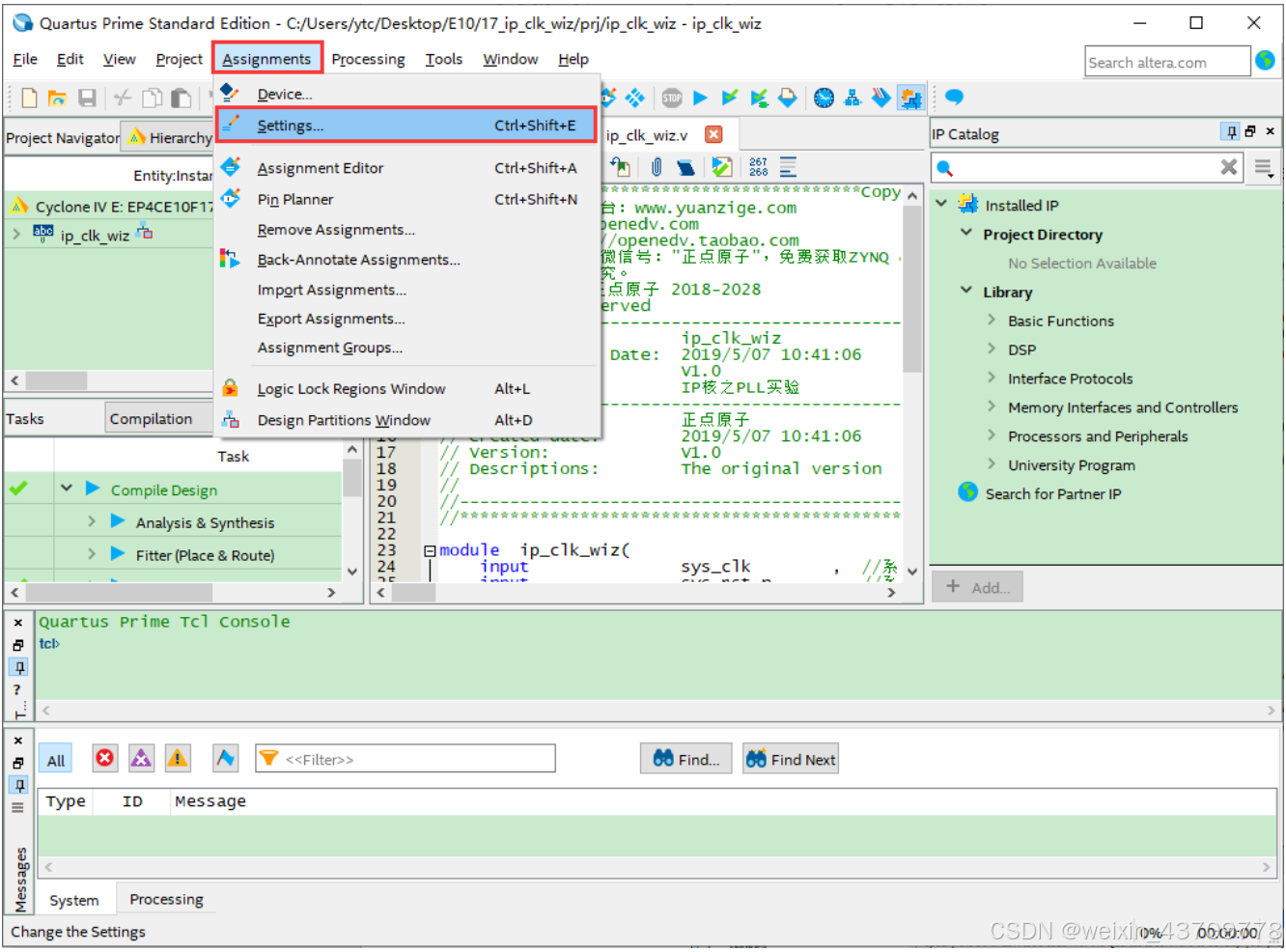Toggle error messages filter icon
The image size is (1286, 952).
[x=105, y=758]
